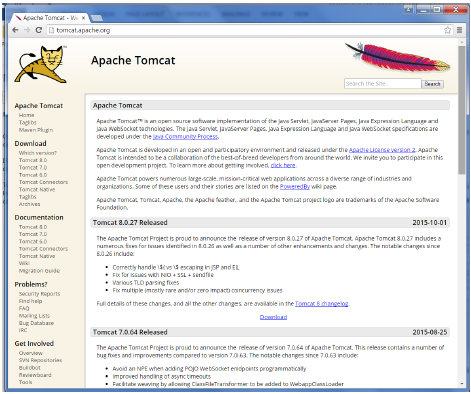
Task: Open Tomcat 7.0 under Documentation
Action: (33, 234)
